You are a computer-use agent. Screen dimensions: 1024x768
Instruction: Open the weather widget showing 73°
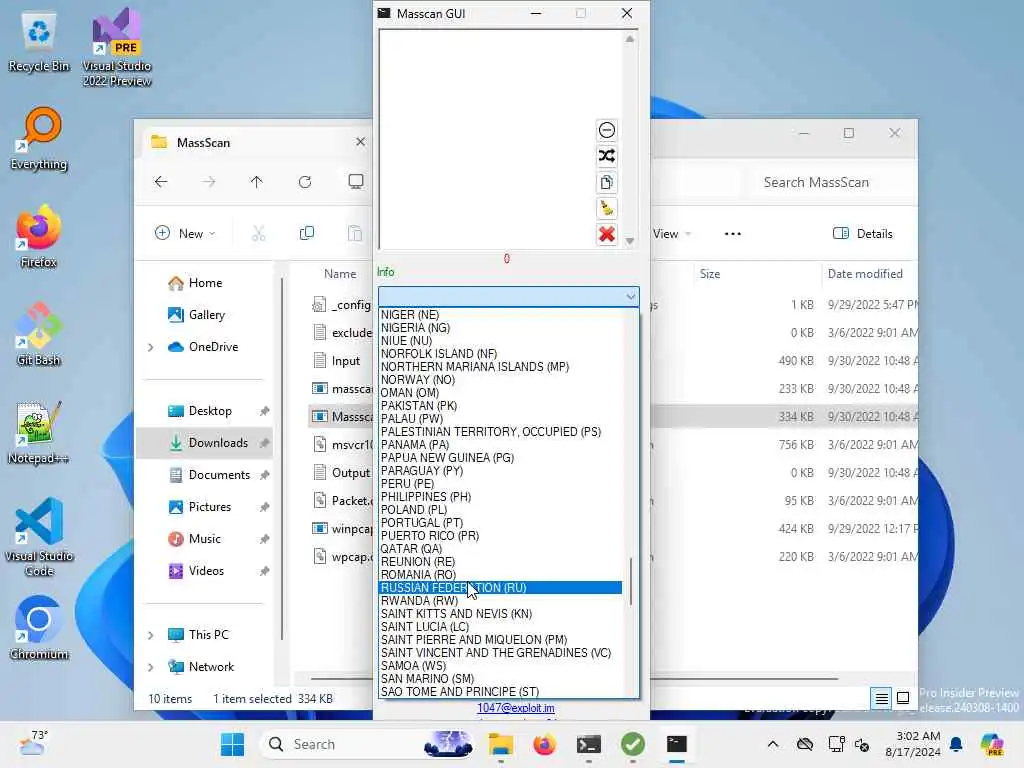coord(34,743)
